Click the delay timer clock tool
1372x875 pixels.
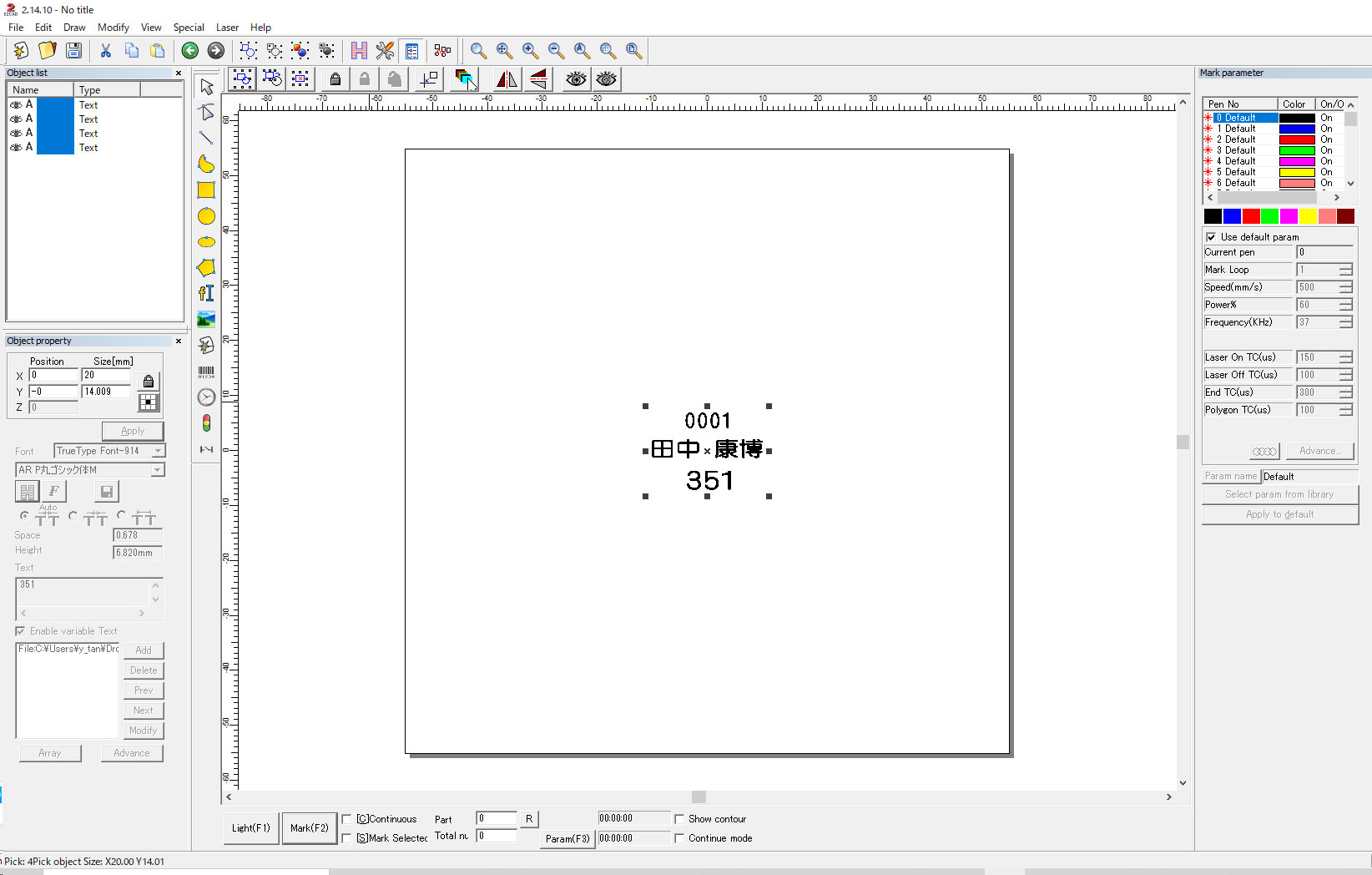[206, 397]
